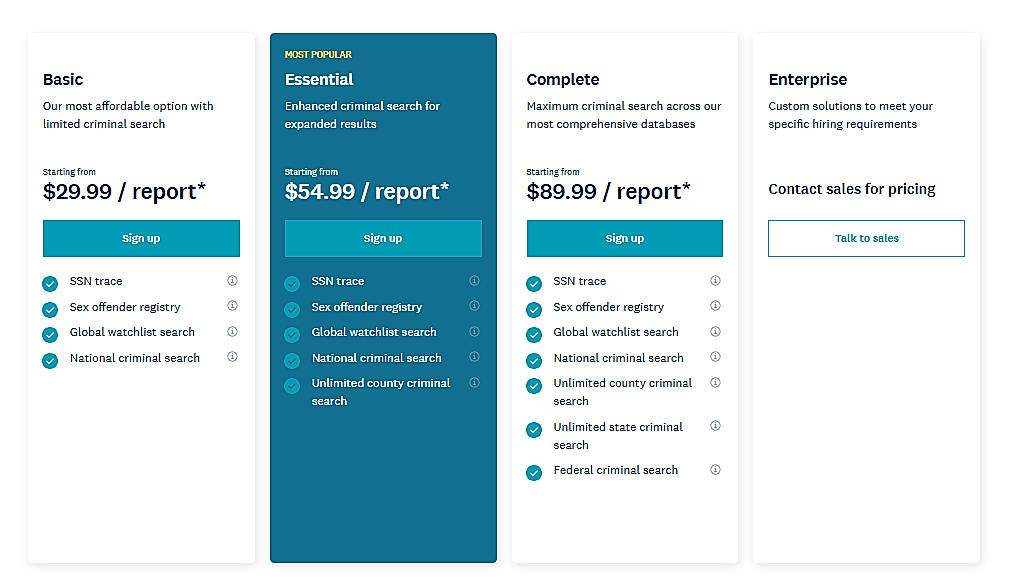Click checkmark beside Essential Unlimited county criminal search
Image resolution: width=1011 pixels, height=588 pixels.
click(x=292, y=386)
